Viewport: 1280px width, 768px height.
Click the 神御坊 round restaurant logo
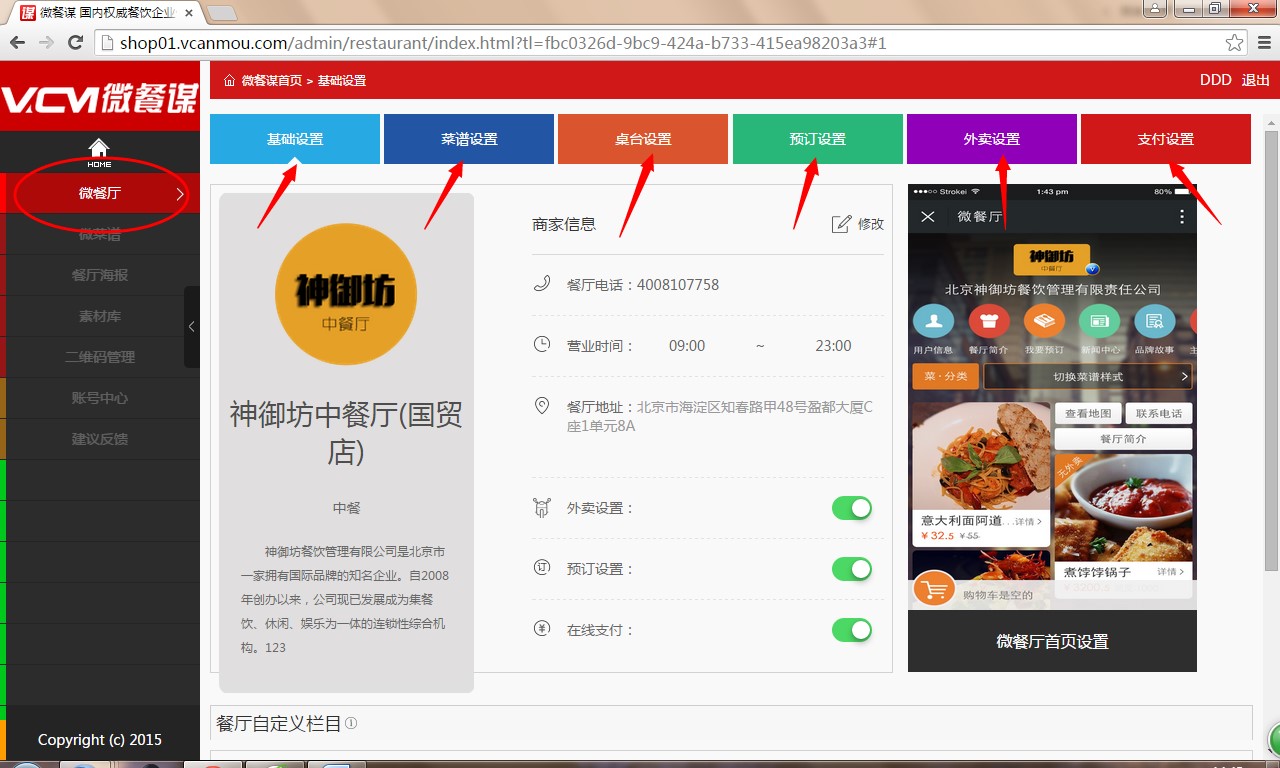[346, 294]
